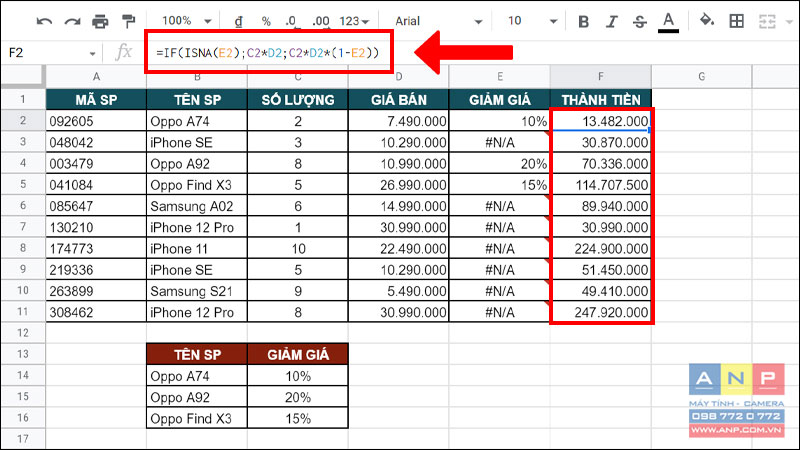Toggle italic formatting
The image size is (800, 450).
[x=611, y=21]
